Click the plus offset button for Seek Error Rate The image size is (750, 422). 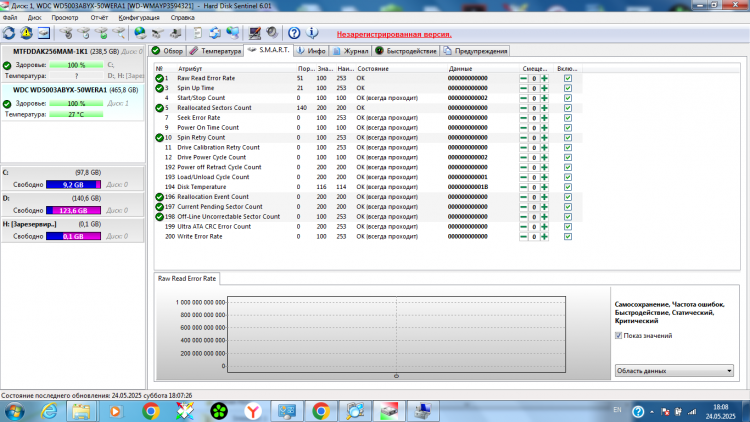click(544, 118)
